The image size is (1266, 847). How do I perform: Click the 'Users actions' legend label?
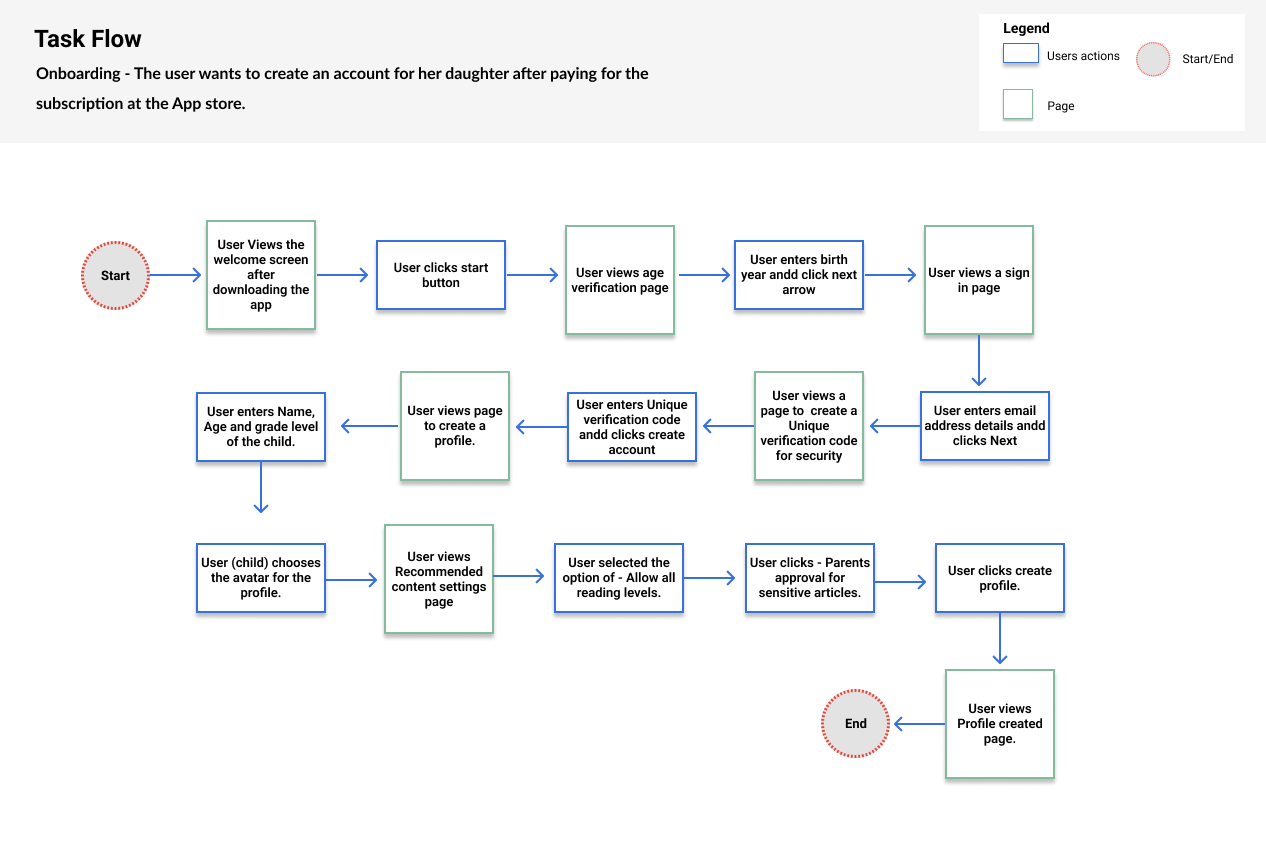tap(1083, 56)
